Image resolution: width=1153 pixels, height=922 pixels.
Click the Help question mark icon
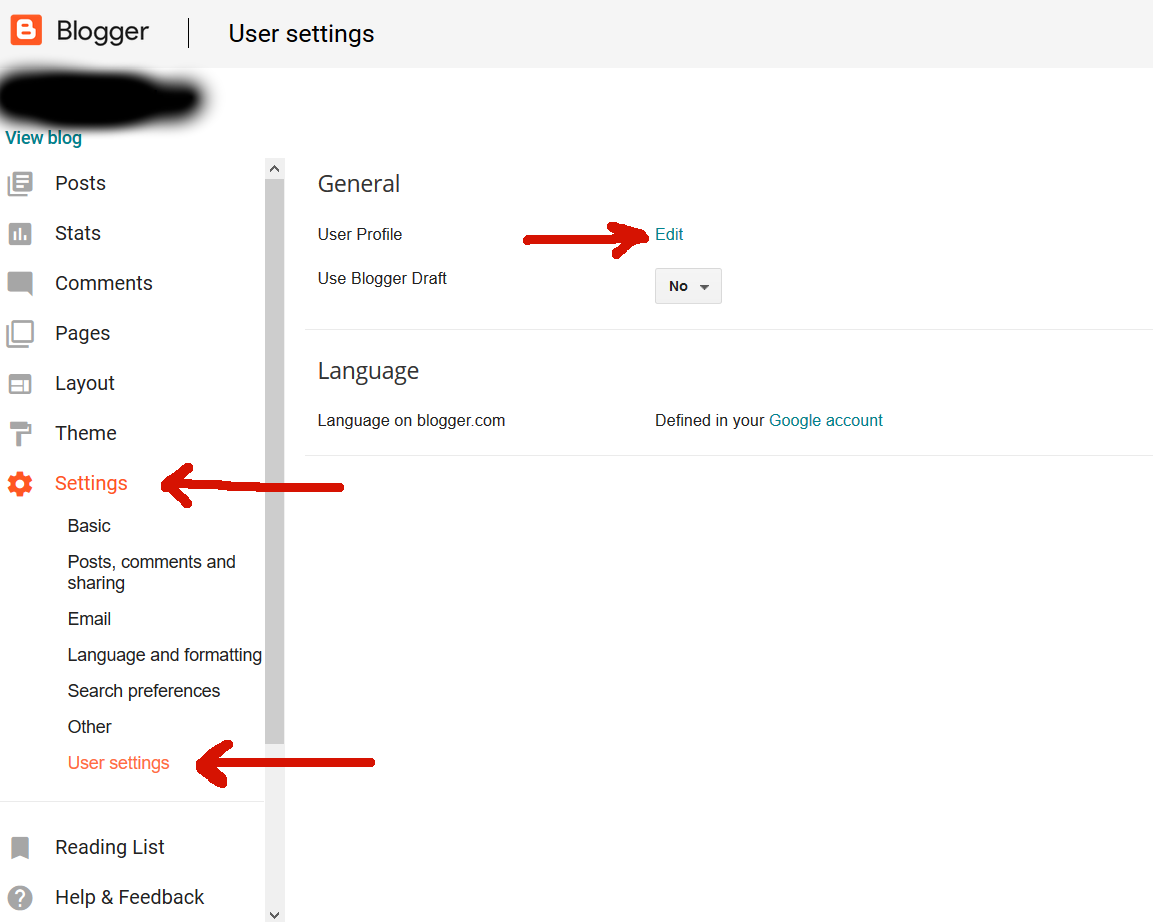point(21,898)
